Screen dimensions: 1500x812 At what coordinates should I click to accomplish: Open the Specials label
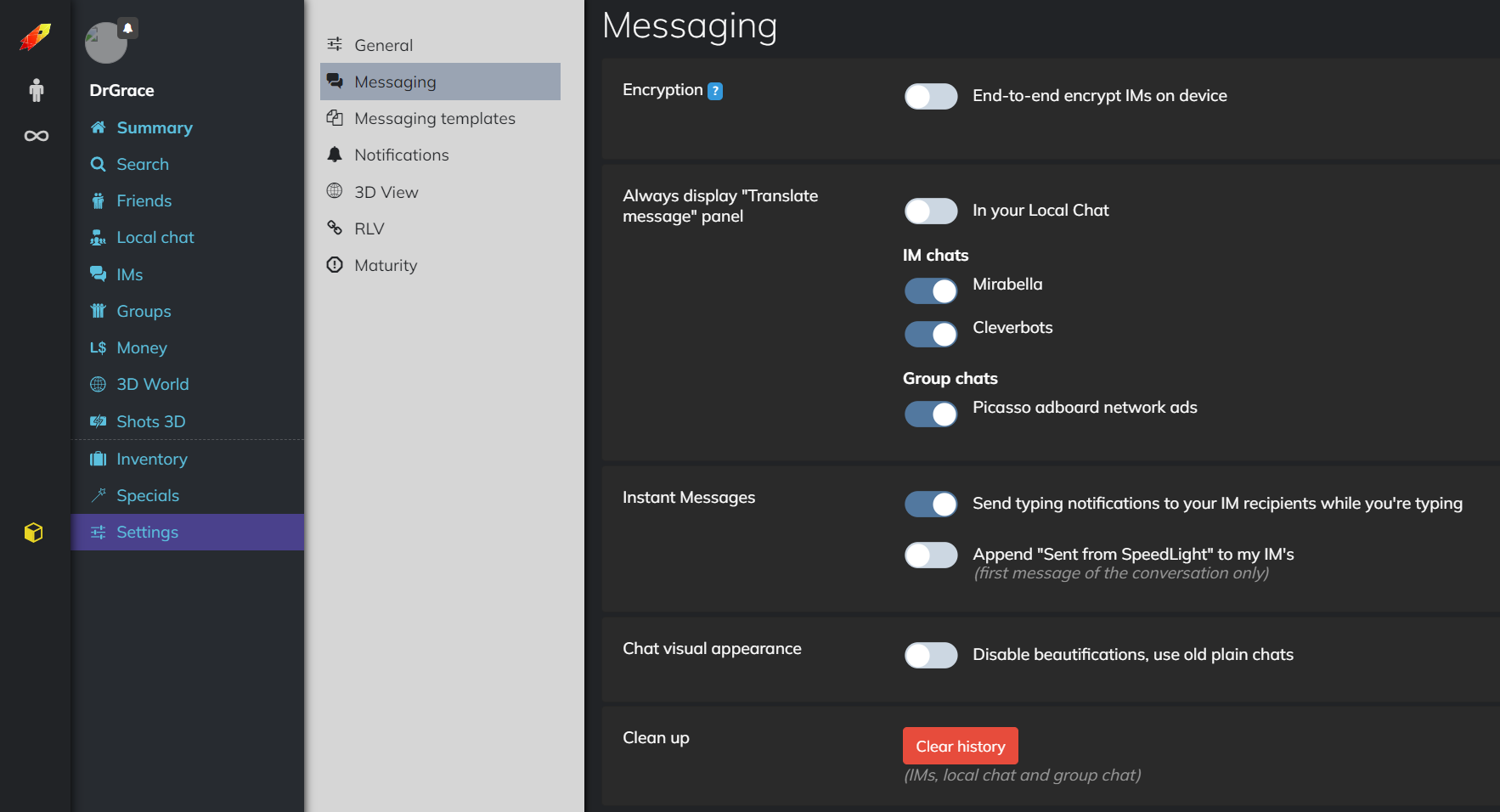click(148, 495)
